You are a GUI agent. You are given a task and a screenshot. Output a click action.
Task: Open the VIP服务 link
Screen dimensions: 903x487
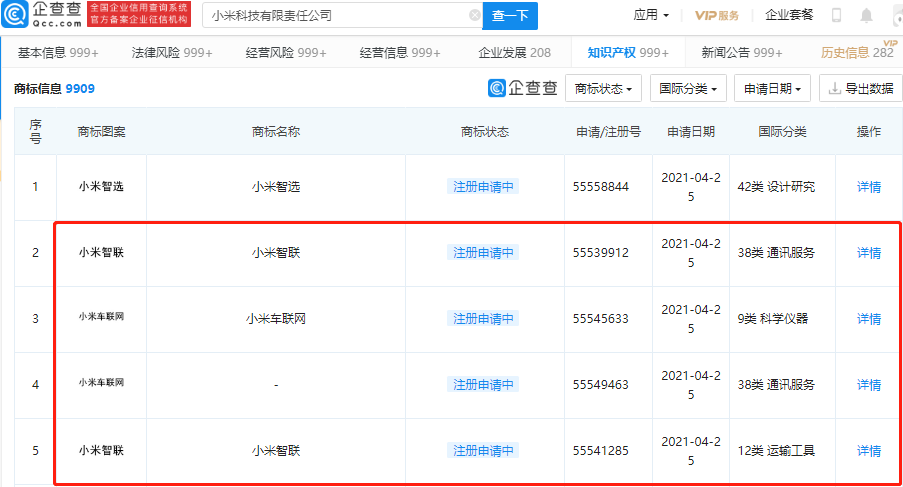716,16
